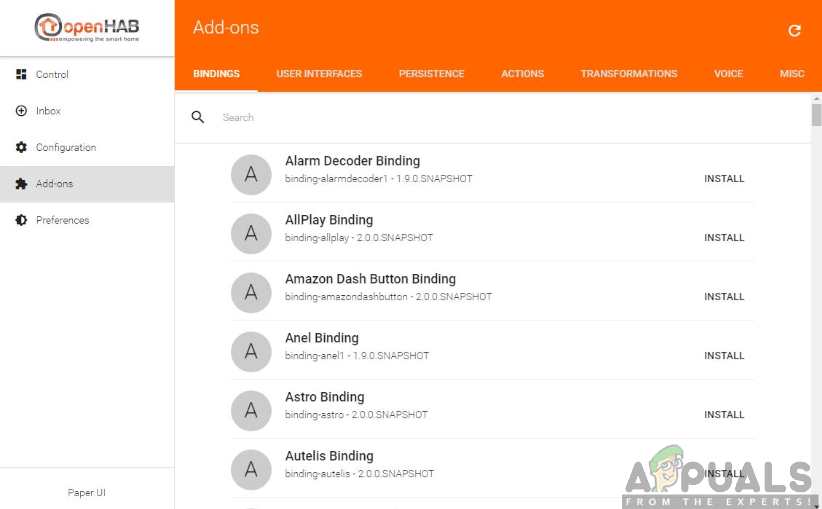
Task: Click the Autelis Binding avatar icon
Action: 251,469
